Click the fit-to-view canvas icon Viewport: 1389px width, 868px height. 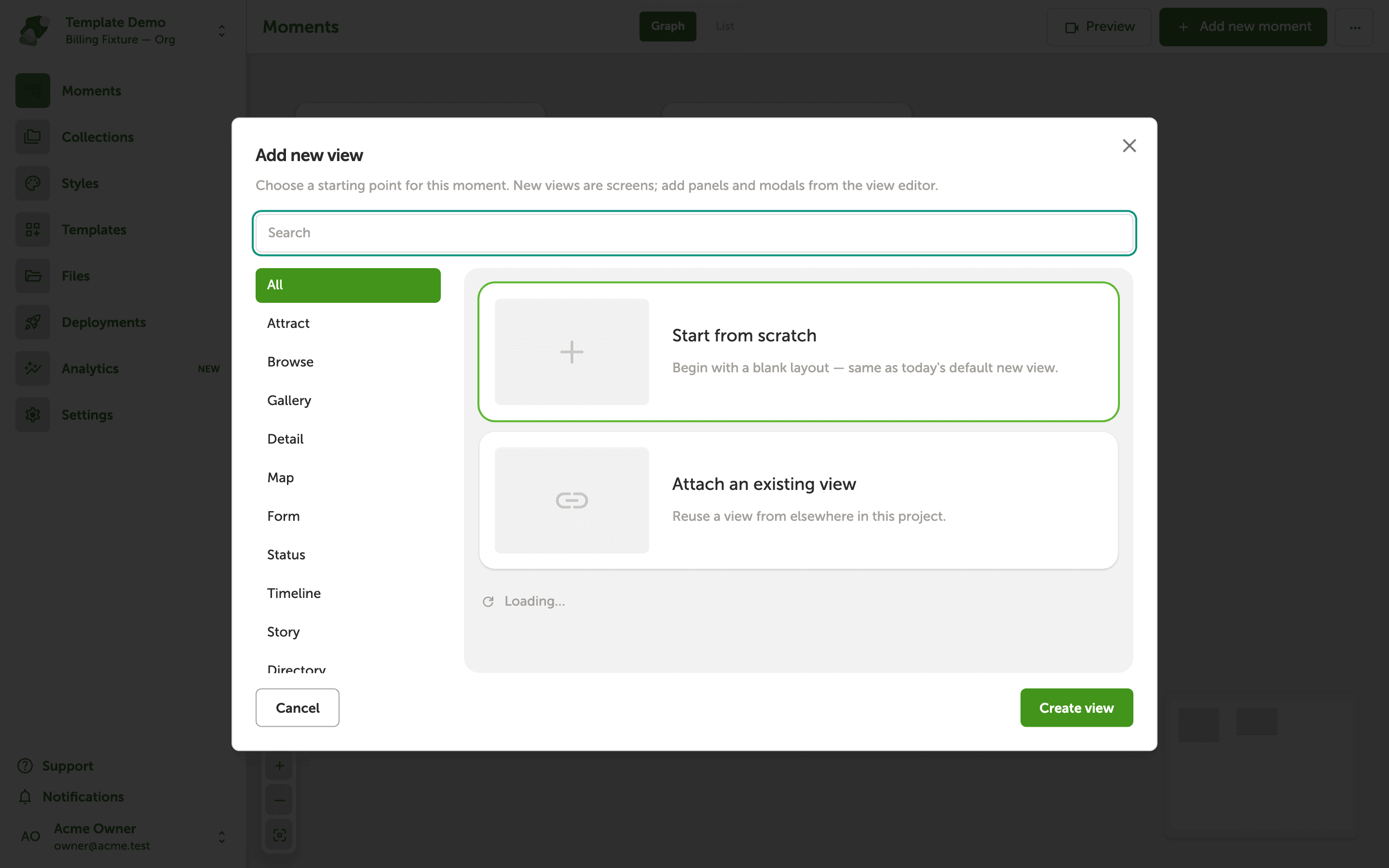point(280,835)
